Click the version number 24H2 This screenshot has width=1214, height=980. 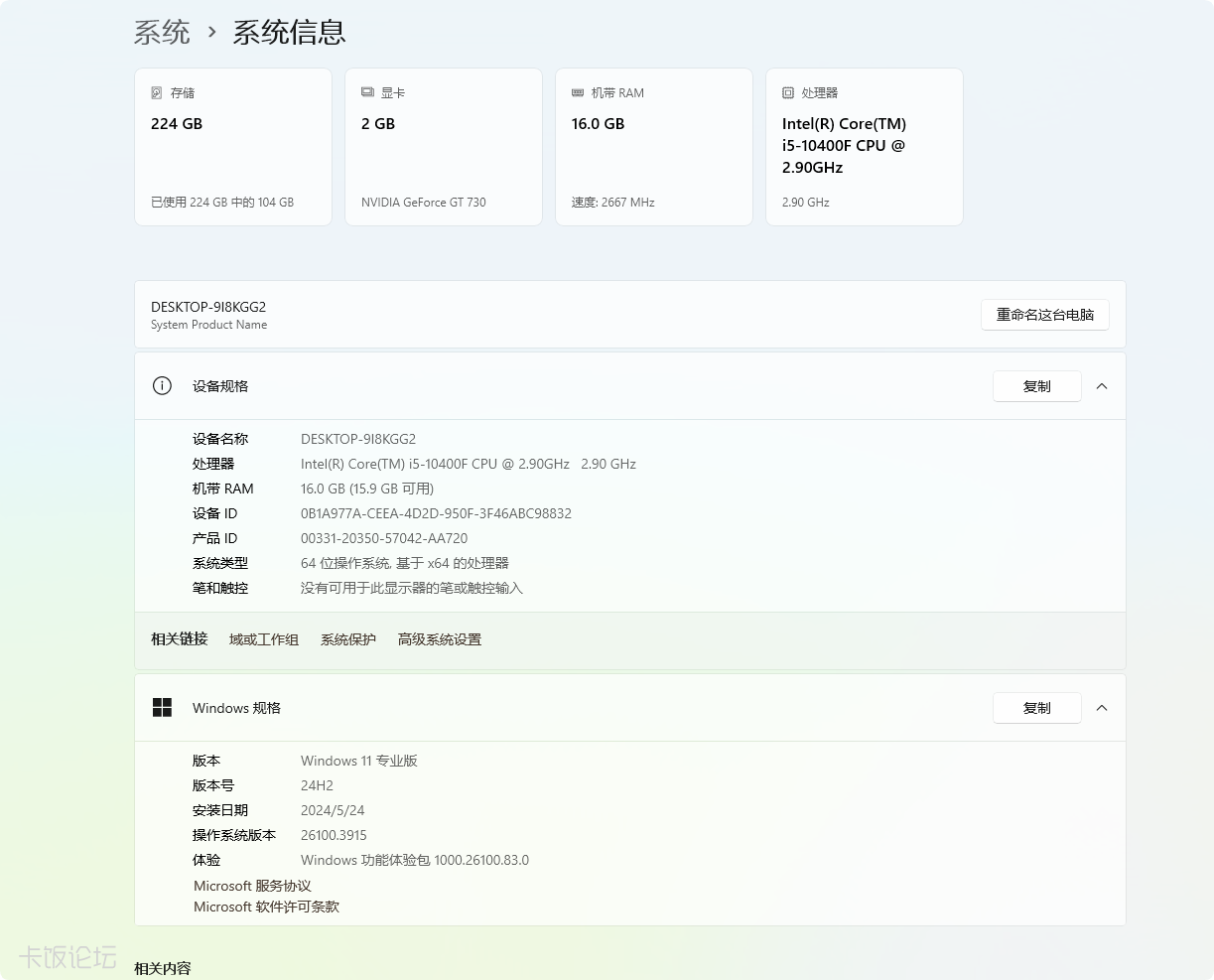[x=317, y=785]
